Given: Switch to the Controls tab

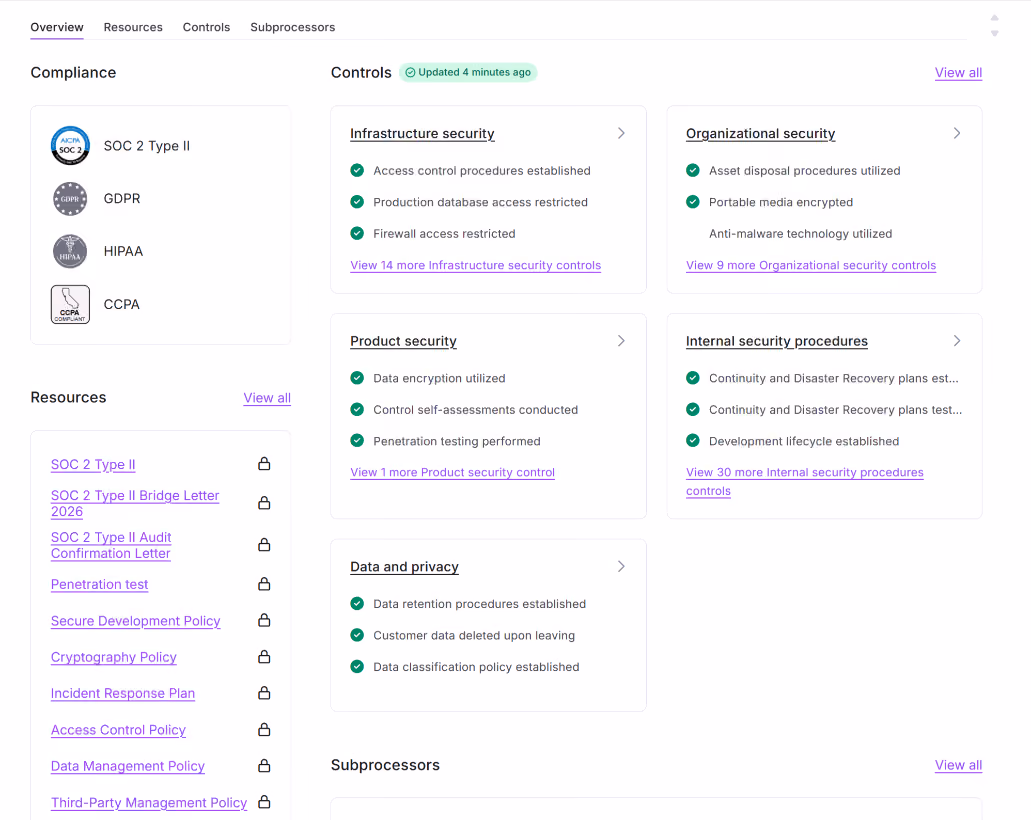Looking at the screenshot, I should [x=206, y=27].
